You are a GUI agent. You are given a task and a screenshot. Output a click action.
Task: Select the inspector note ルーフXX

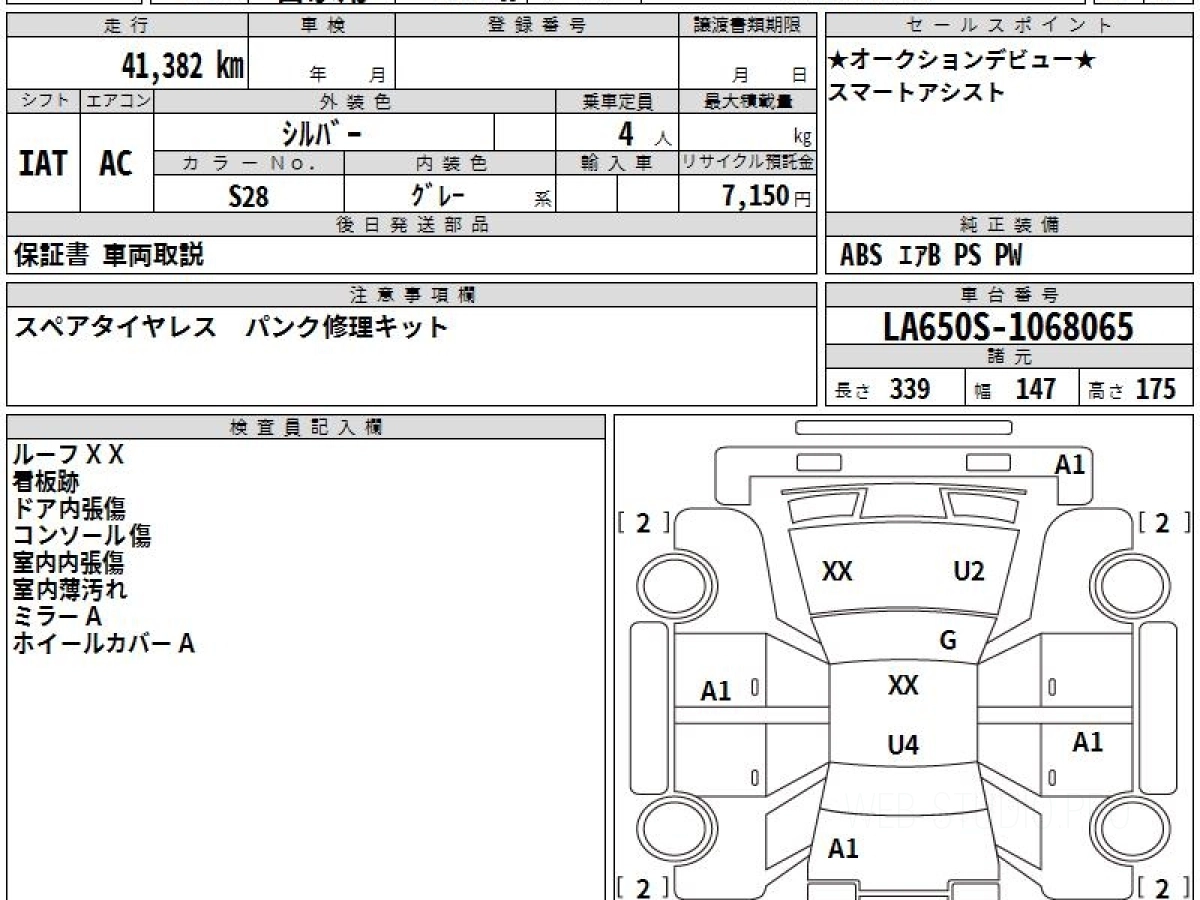pos(68,455)
